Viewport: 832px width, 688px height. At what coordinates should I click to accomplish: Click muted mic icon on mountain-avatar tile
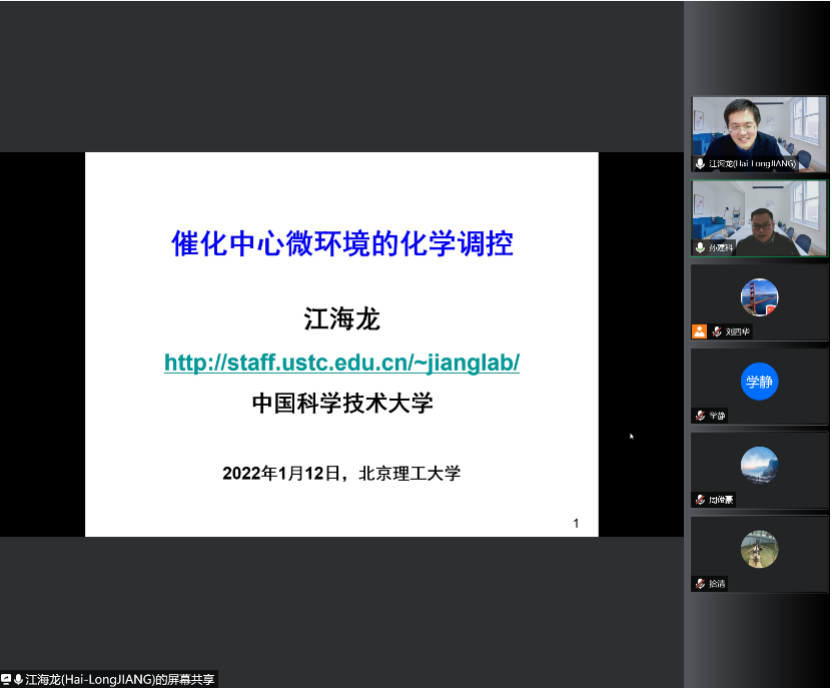(x=700, y=499)
